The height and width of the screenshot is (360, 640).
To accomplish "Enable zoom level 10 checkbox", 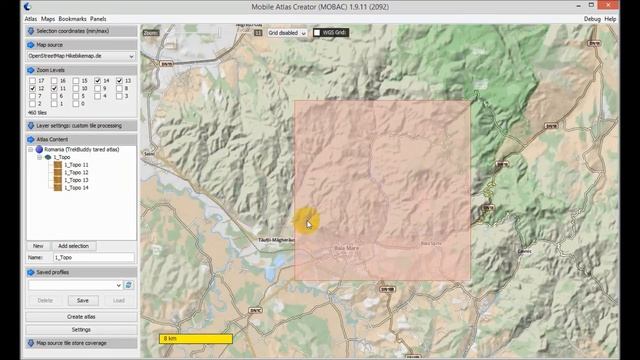I will point(76,89).
